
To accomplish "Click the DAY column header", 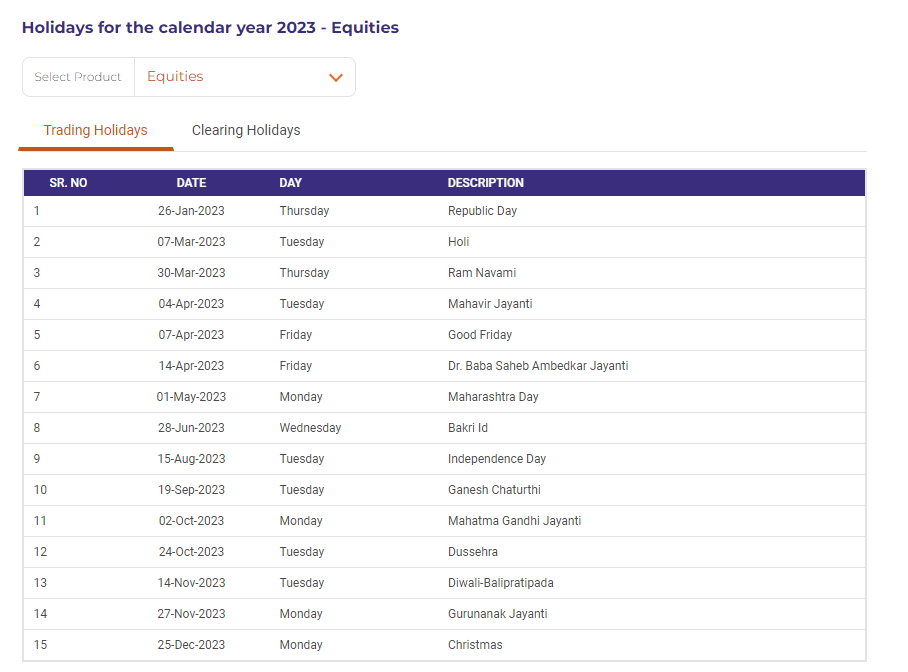I will point(290,183).
